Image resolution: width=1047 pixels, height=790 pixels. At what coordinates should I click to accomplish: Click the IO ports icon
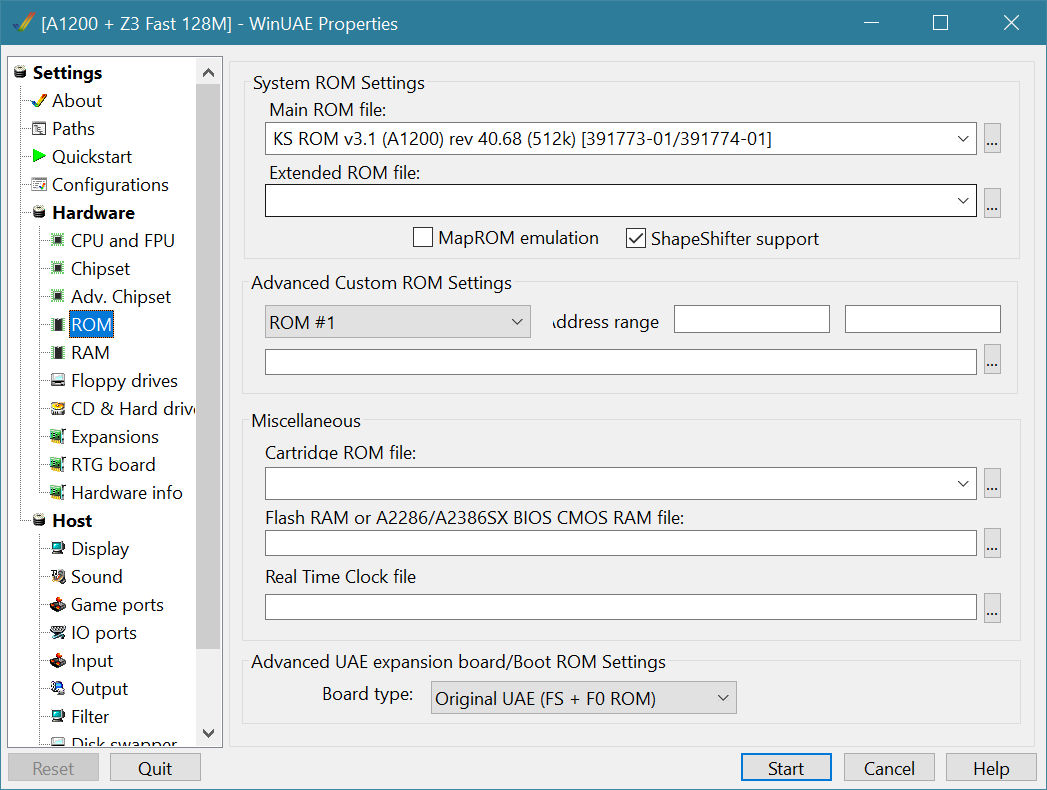tap(58, 633)
